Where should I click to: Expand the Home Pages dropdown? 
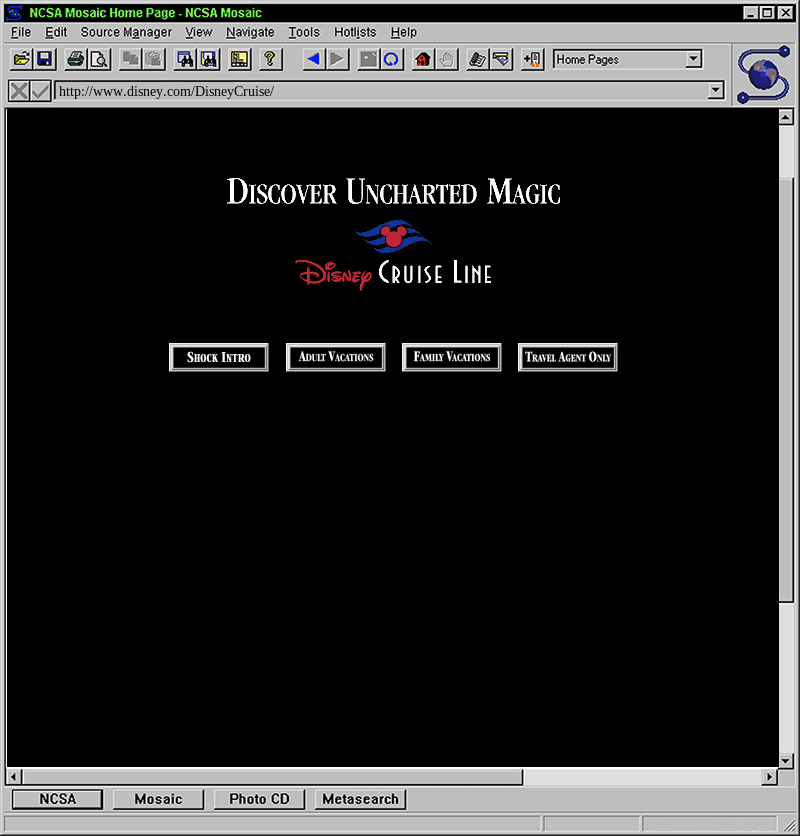(694, 60)
